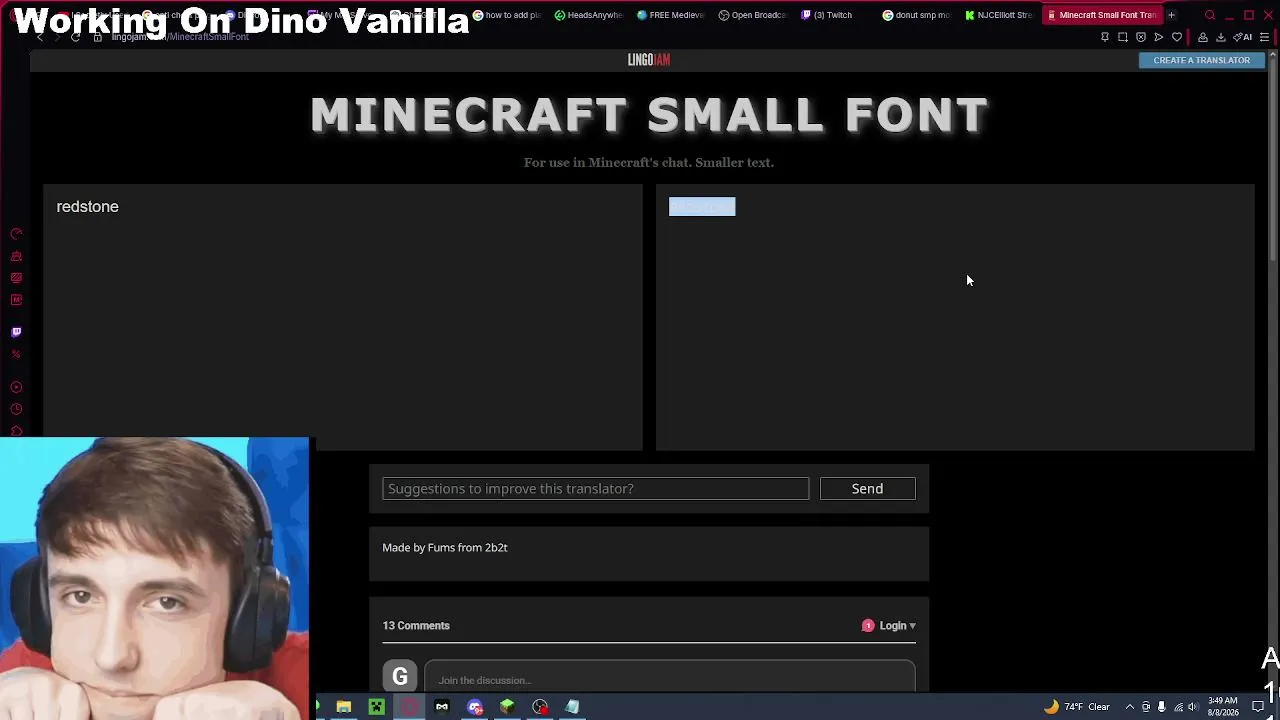Click the input text area containing 'redstone'

click(342, 317)
